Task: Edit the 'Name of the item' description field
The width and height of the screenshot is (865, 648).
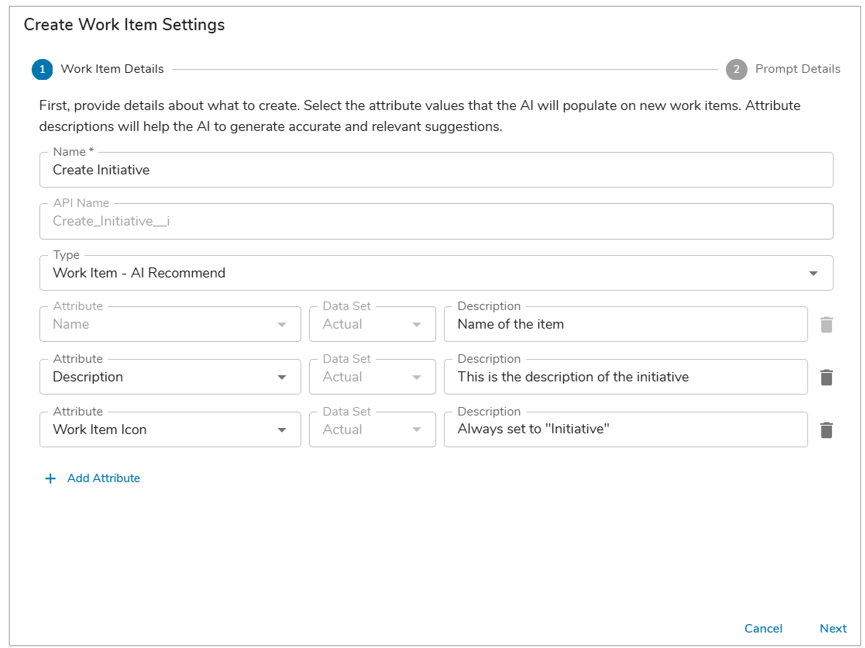Action: pos(626,324)
